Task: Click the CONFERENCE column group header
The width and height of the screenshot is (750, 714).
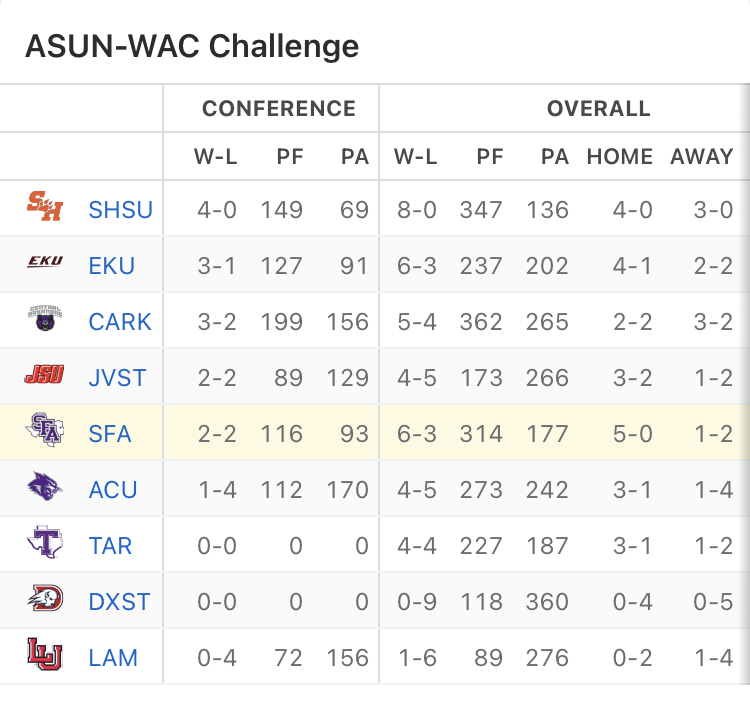Action: pyautogui.click(x=278, y=109)
